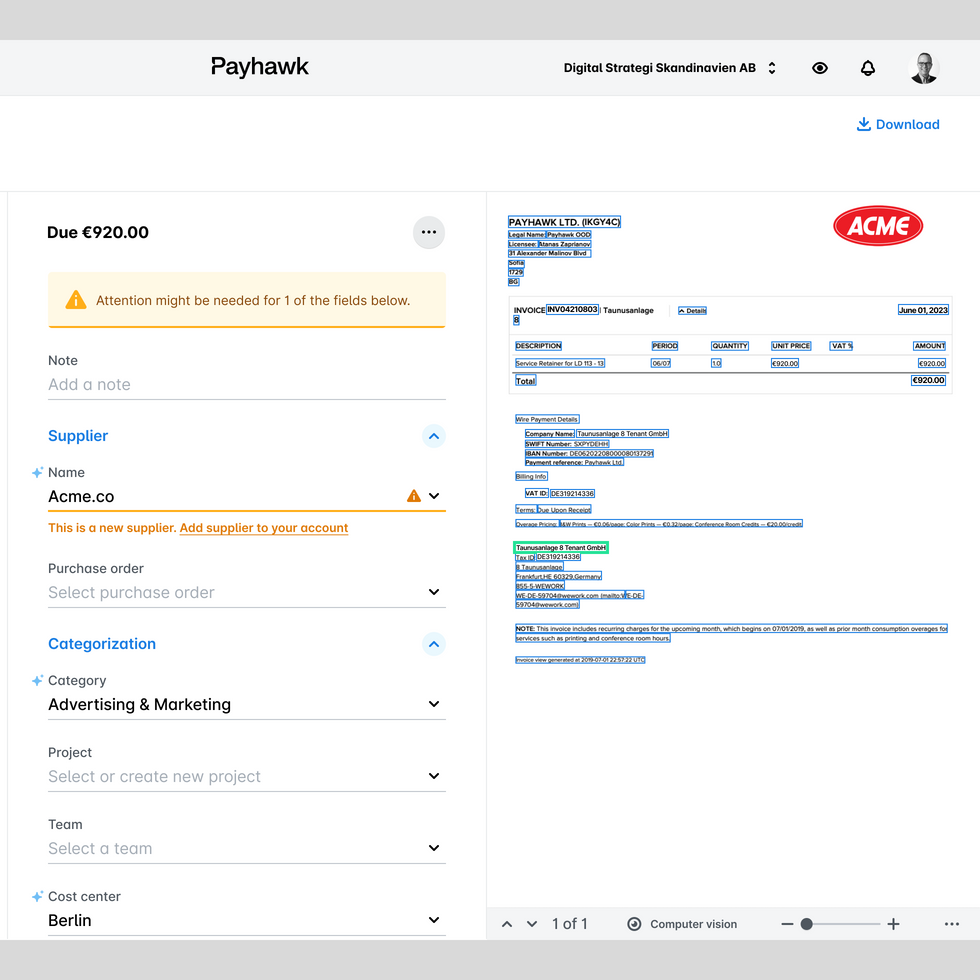Screen dimensions: 980x980
Task: Select invoice number INV04210803
Action: click(572, 309)
